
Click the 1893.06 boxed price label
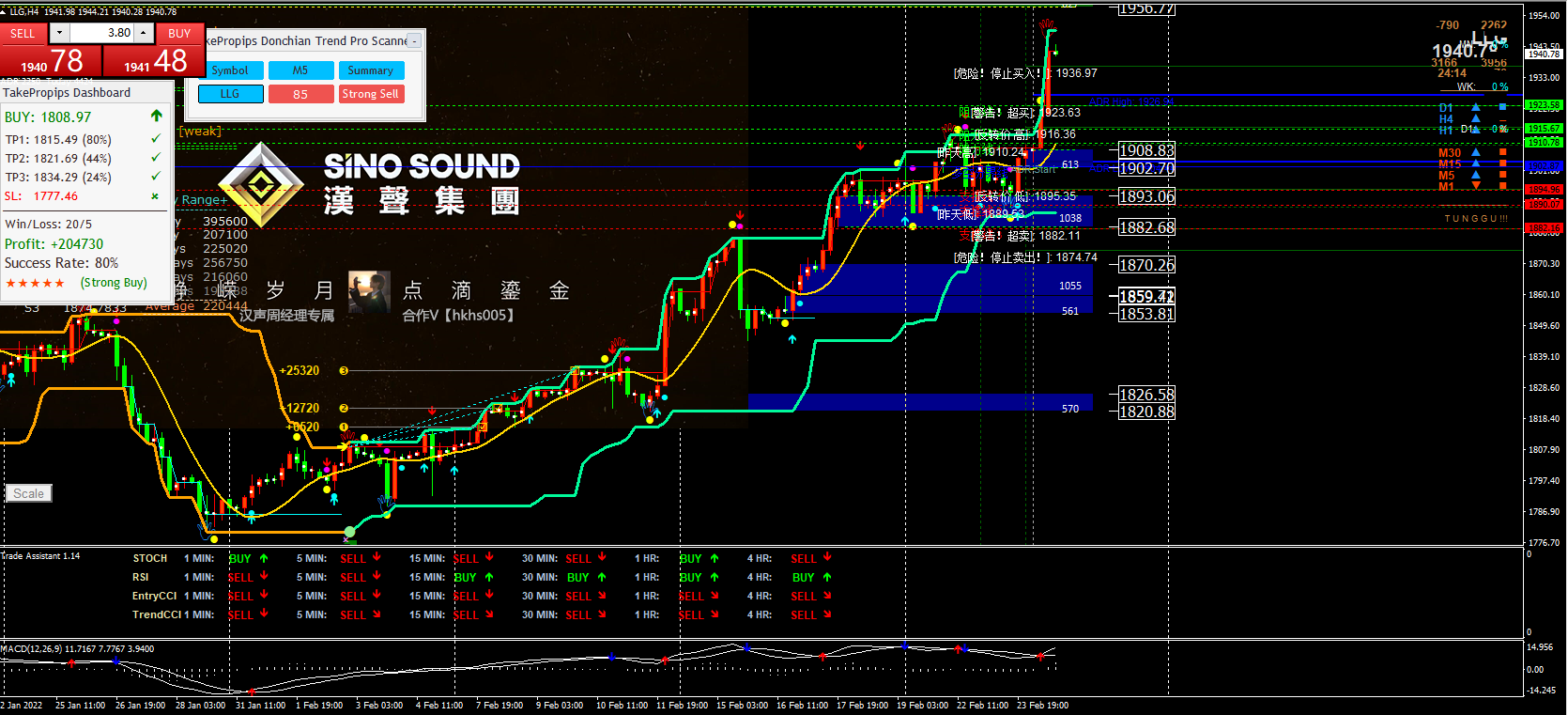pyautogui.click(x=1146, y=196)
